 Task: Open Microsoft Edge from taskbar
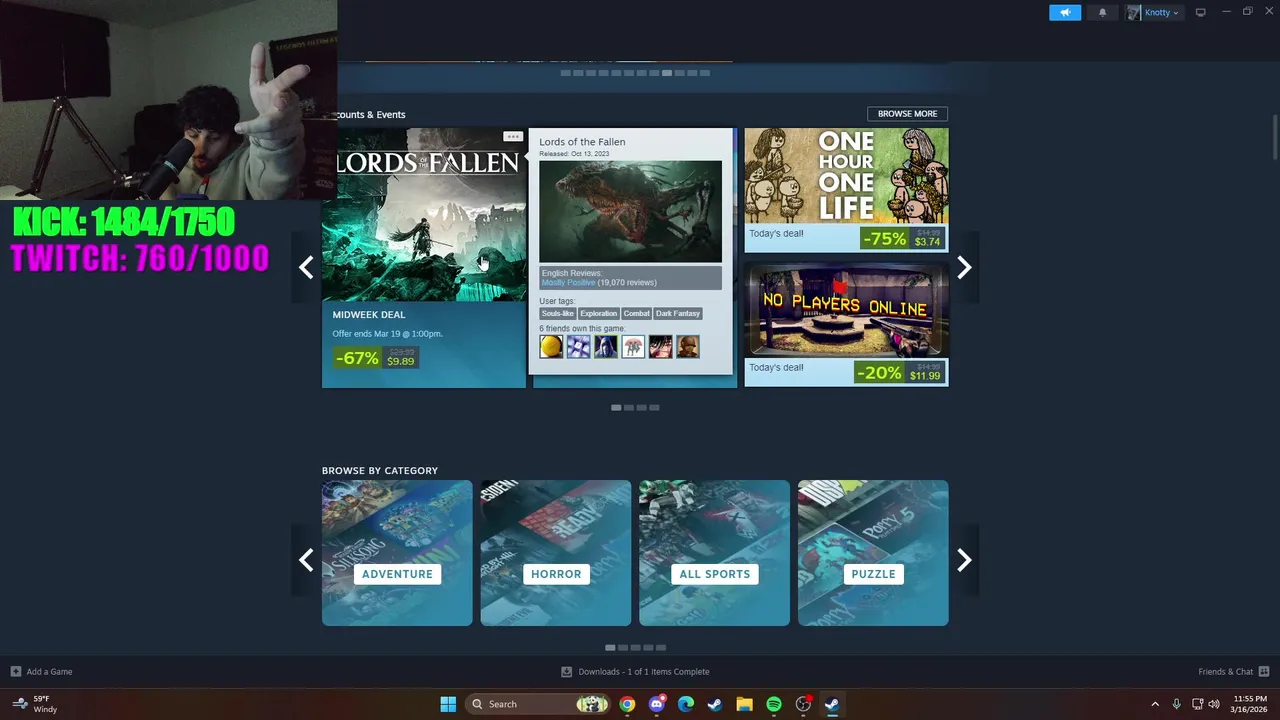pos(686,704)
